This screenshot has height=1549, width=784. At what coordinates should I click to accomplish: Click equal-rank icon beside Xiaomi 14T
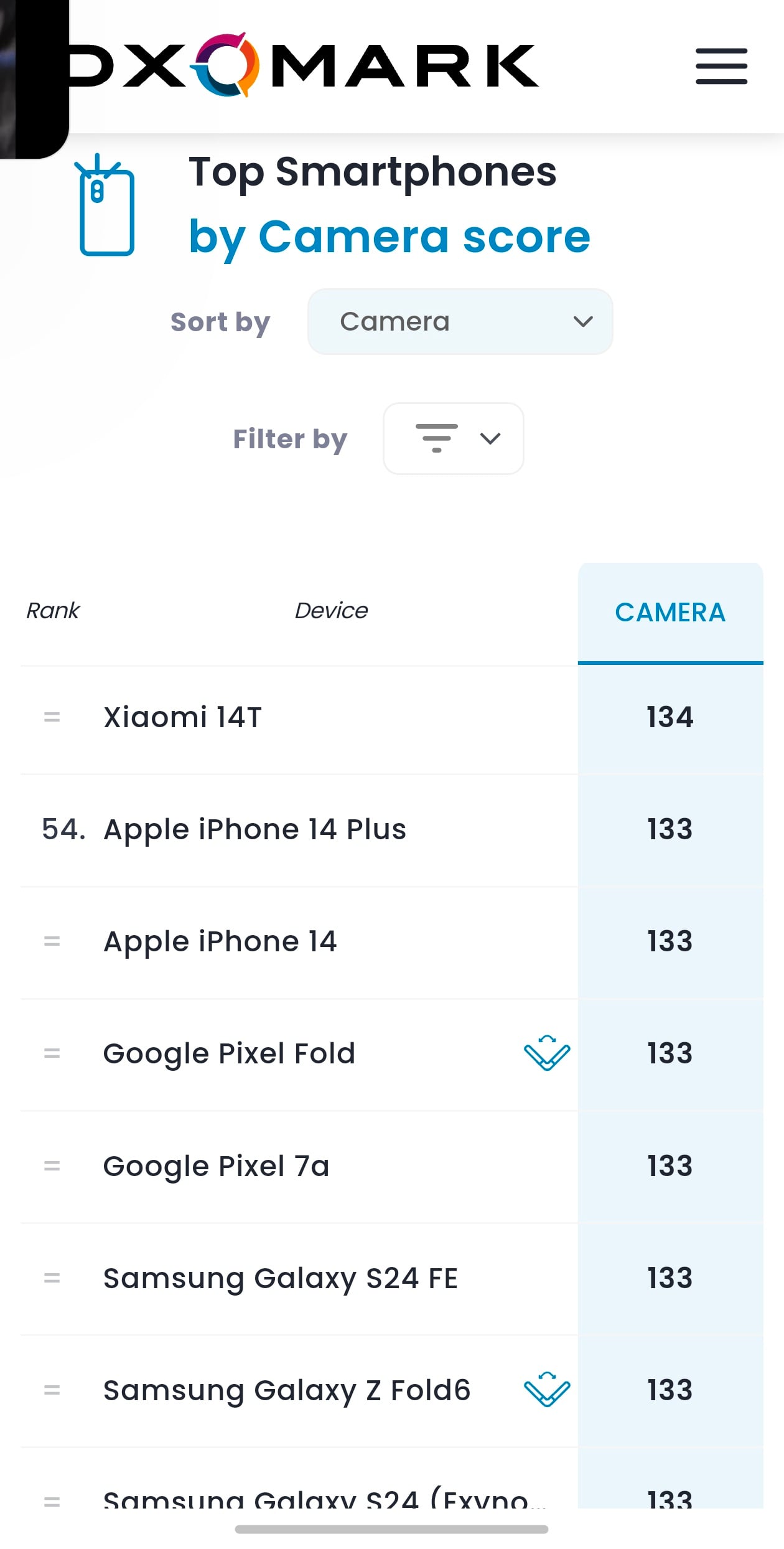click(x=52, y=717)
